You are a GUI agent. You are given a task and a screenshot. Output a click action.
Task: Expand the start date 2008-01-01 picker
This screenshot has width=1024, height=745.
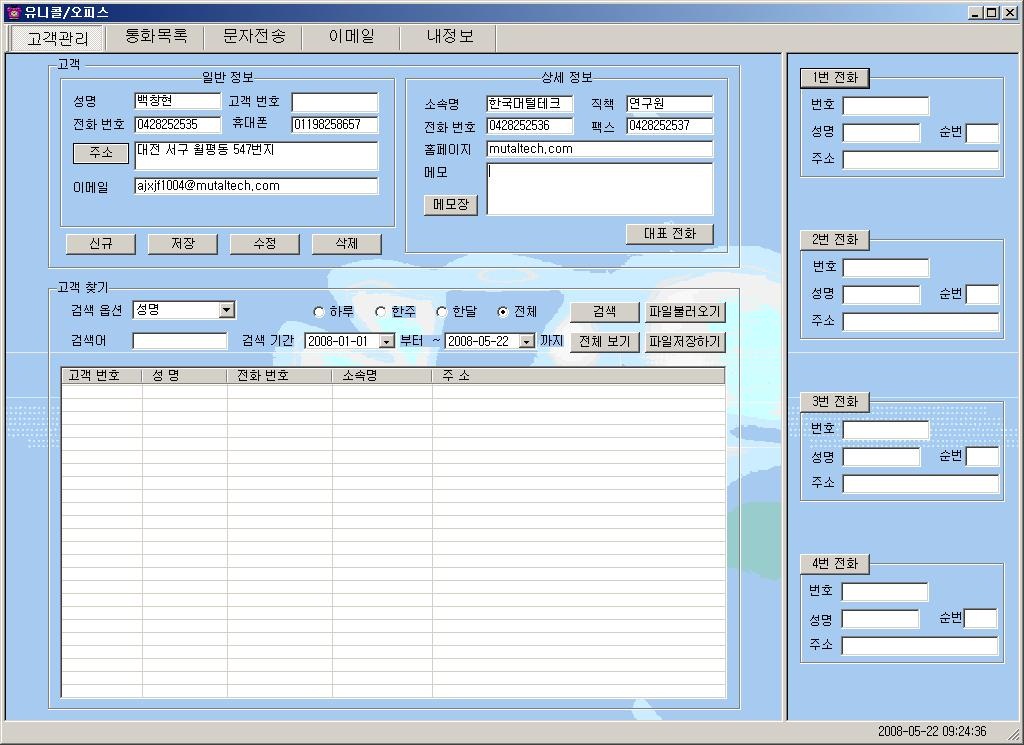tap(386, 342)
